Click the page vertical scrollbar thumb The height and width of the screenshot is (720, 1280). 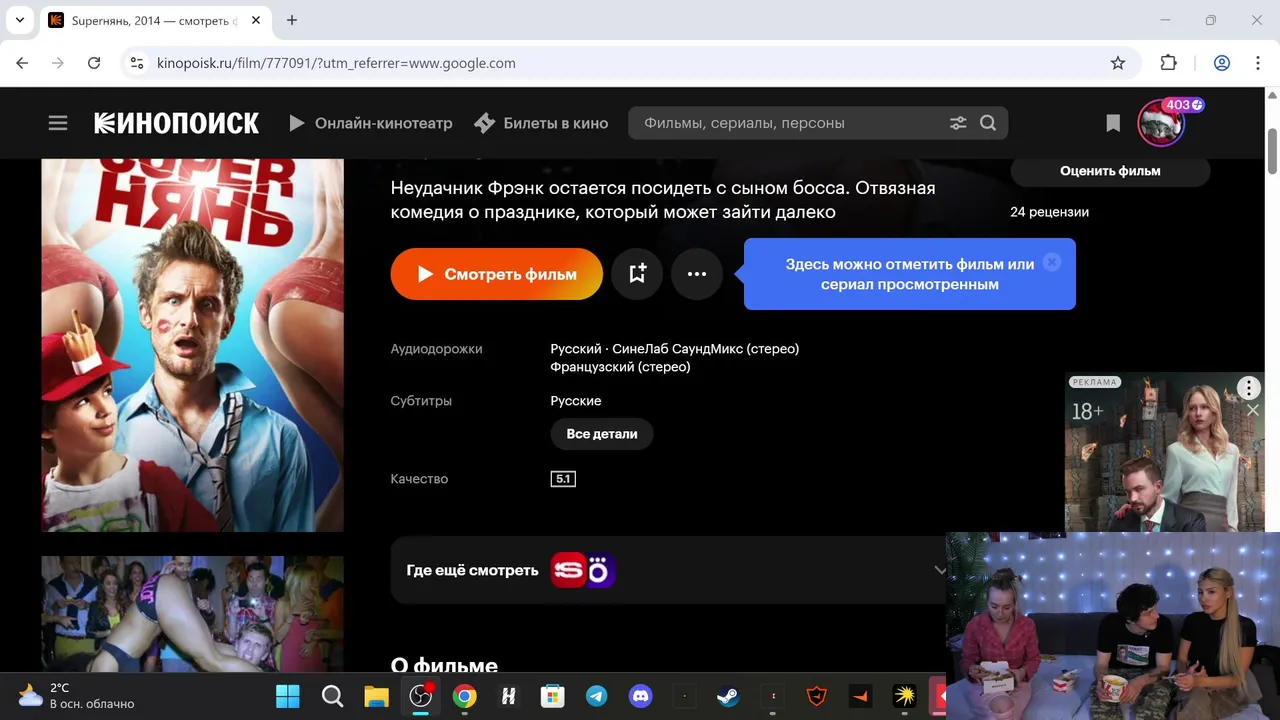point(1273,150)
